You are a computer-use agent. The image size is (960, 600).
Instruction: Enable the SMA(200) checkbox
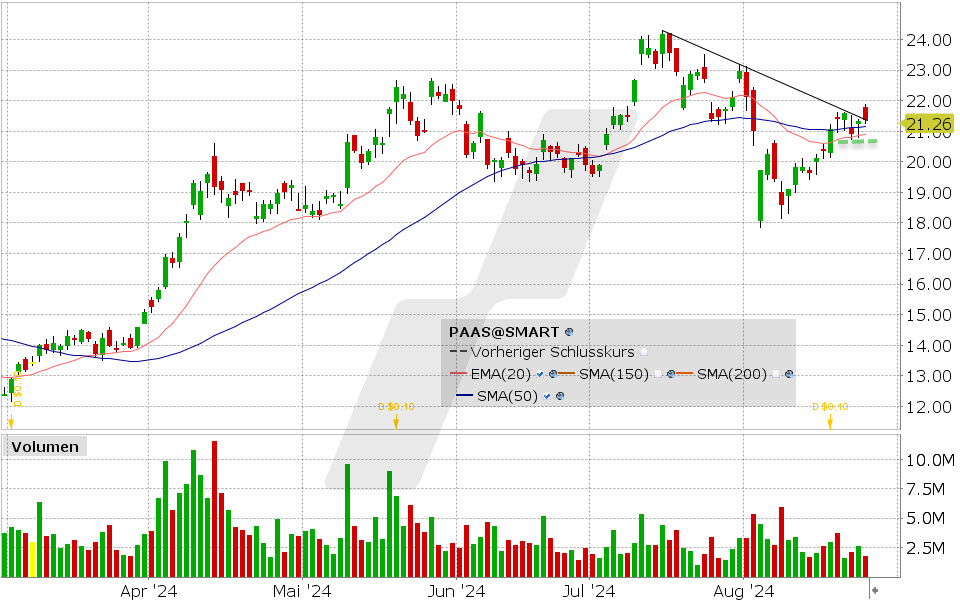(776, 374)
